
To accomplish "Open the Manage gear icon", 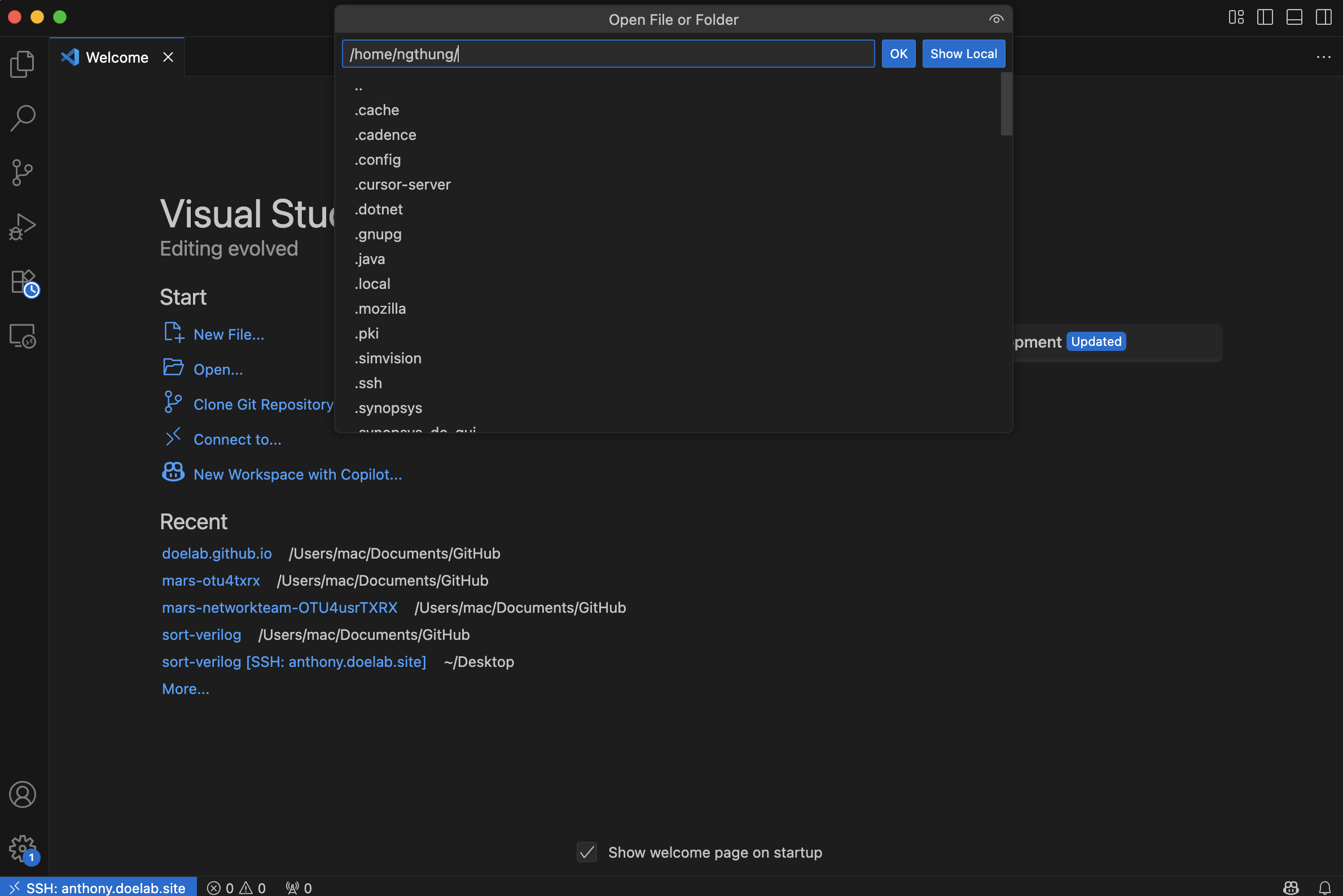I will pyautogui.click(x=23, y=849).
